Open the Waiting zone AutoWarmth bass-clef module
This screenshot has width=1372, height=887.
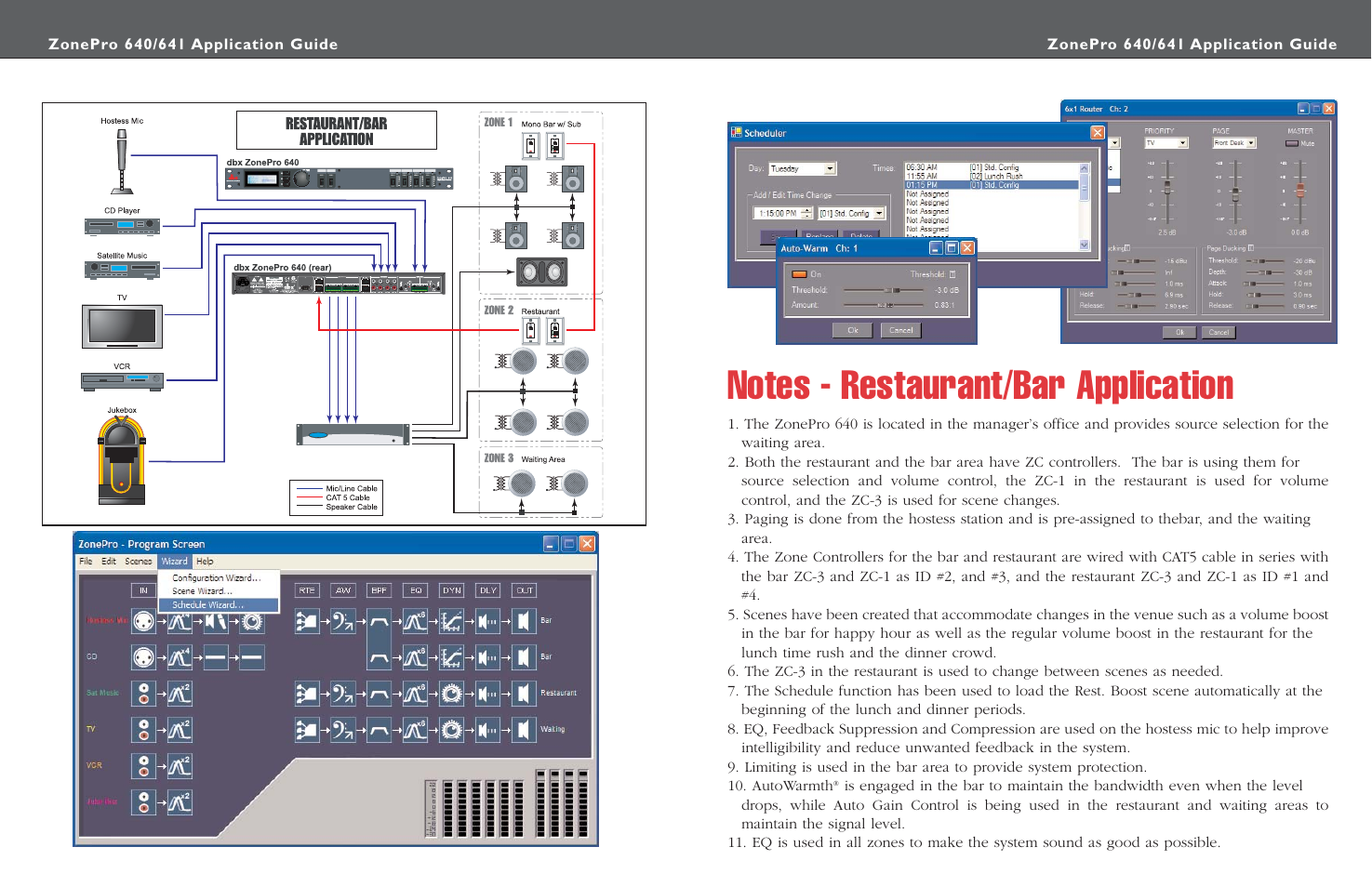point(343,730)
